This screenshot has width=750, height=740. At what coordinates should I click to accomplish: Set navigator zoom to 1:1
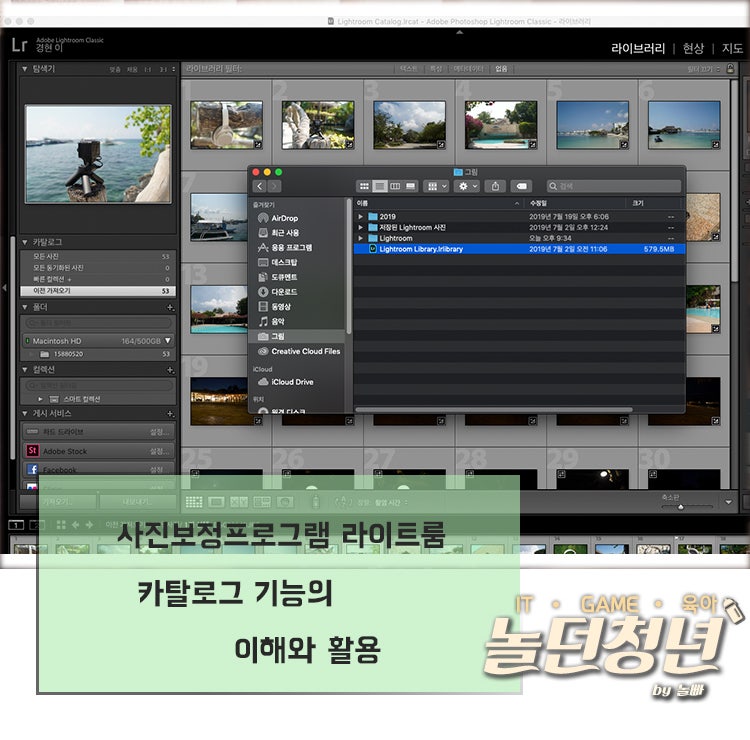148,69
